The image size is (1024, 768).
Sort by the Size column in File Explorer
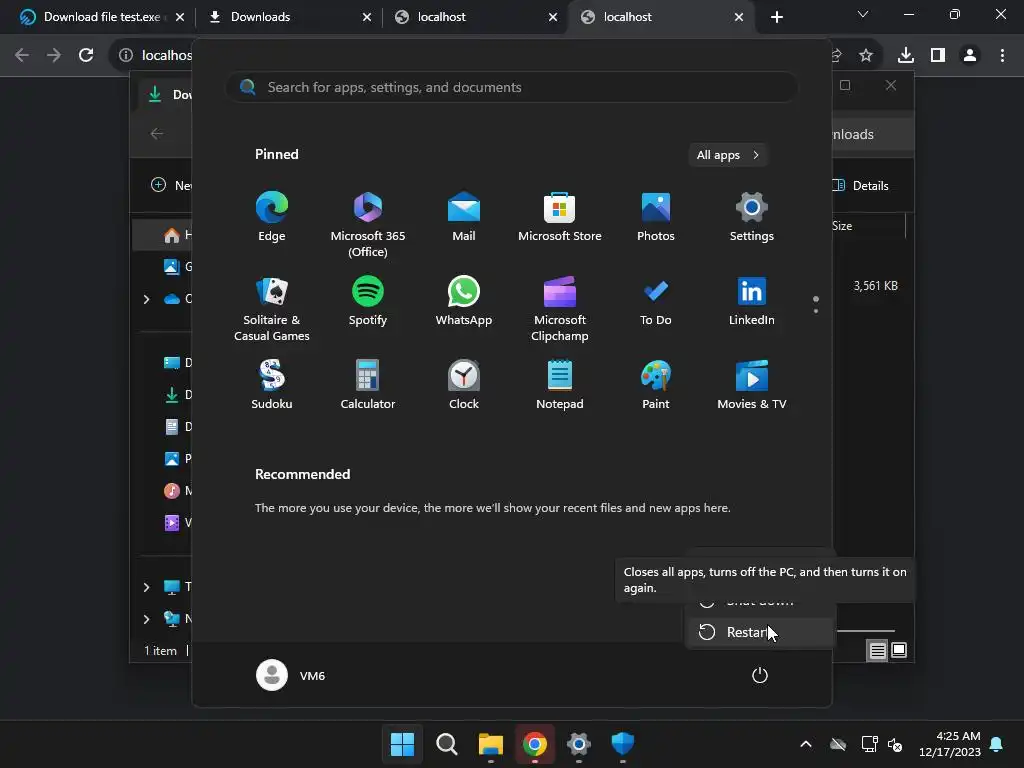click(842, 226)
